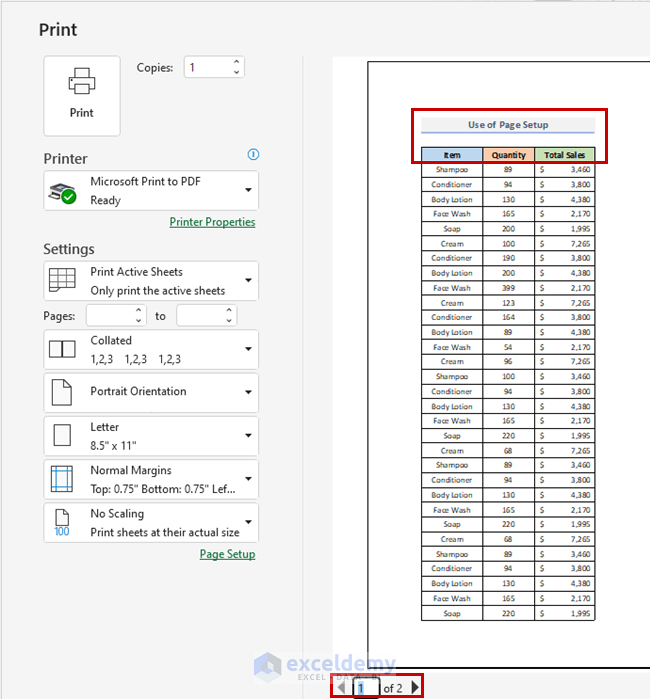Click the 'Total Sales' header in preview
Screen dimensions: 650x699
coord(564,155)
